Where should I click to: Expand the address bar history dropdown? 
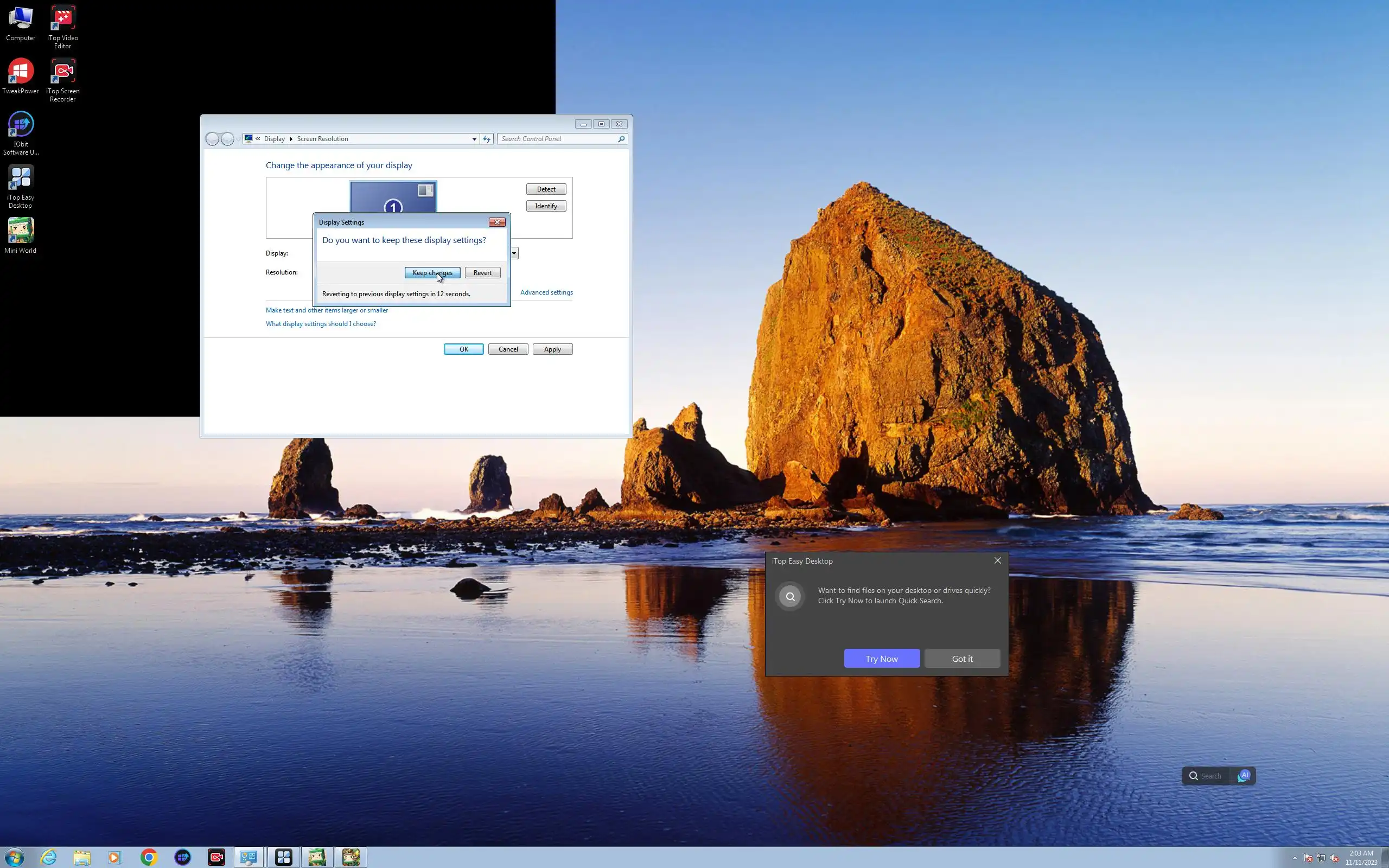click(474, 139)
